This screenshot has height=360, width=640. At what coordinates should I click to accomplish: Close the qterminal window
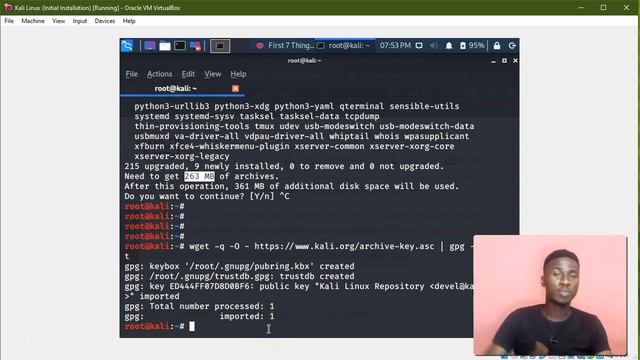pos(515,60)
